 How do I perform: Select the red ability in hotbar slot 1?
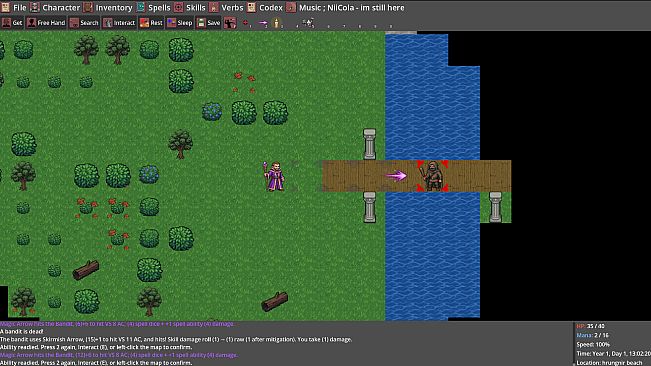(245, 23)
